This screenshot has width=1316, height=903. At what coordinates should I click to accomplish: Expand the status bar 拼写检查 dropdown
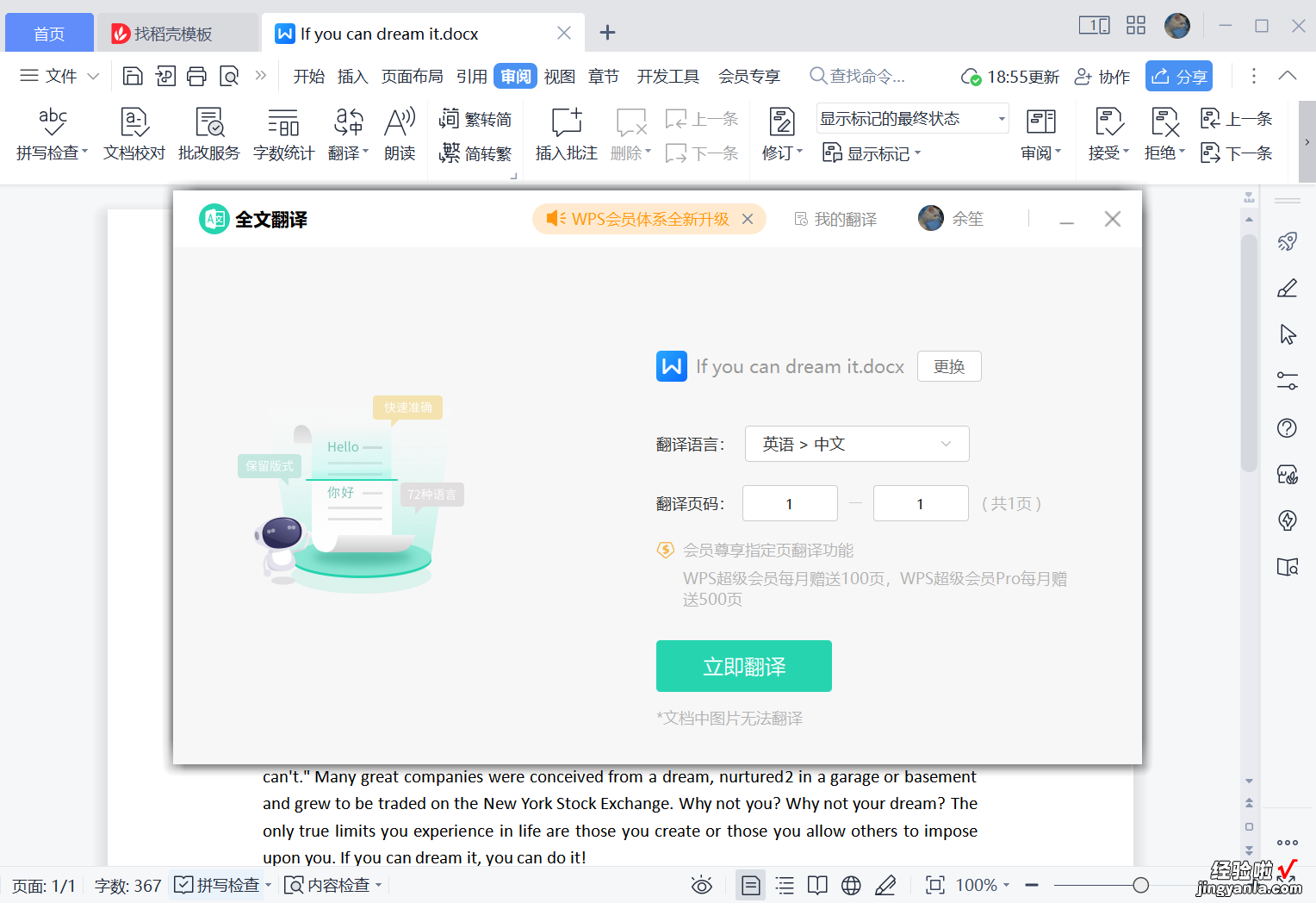268,885
